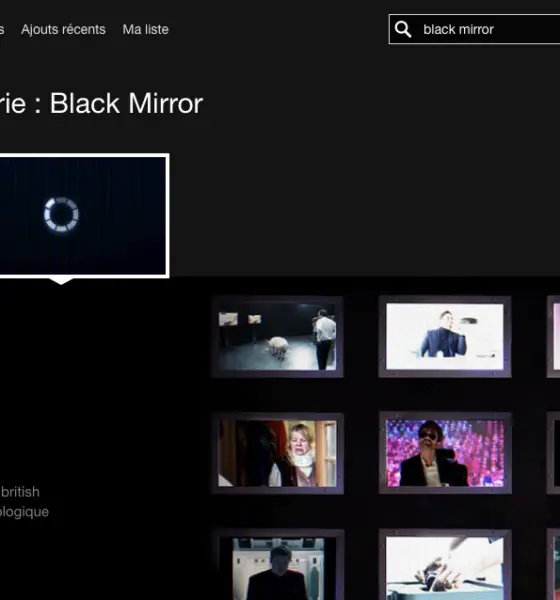This screenshot has height=600, width=560.
Task: Go to "Ma liste"
Action: (145, 29)
